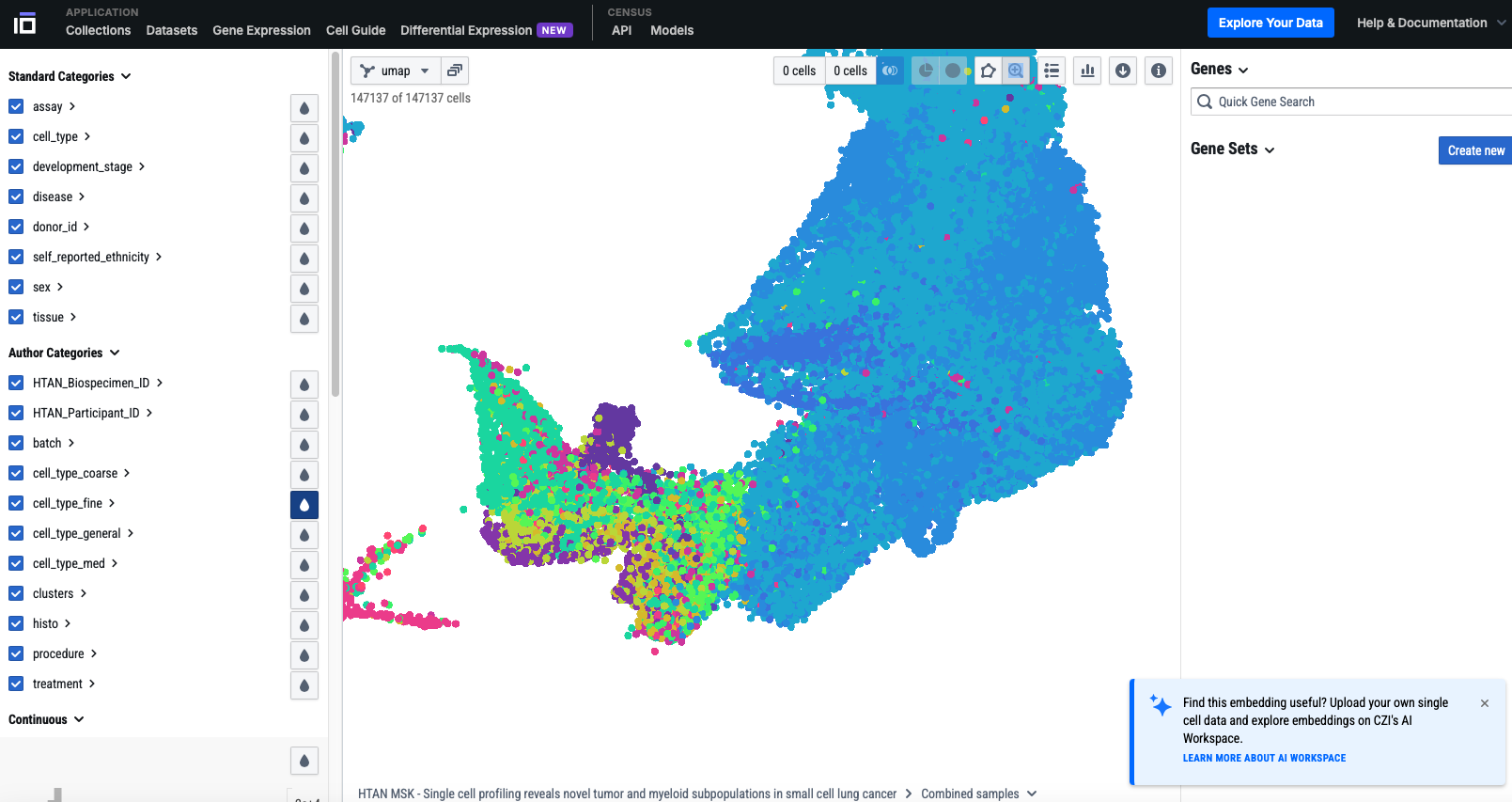Image resolution: width=1512 pixels, height=802 pixels.
Task: Click the bar chart icon in toolbar
Action: click(x=1088, y=71)
